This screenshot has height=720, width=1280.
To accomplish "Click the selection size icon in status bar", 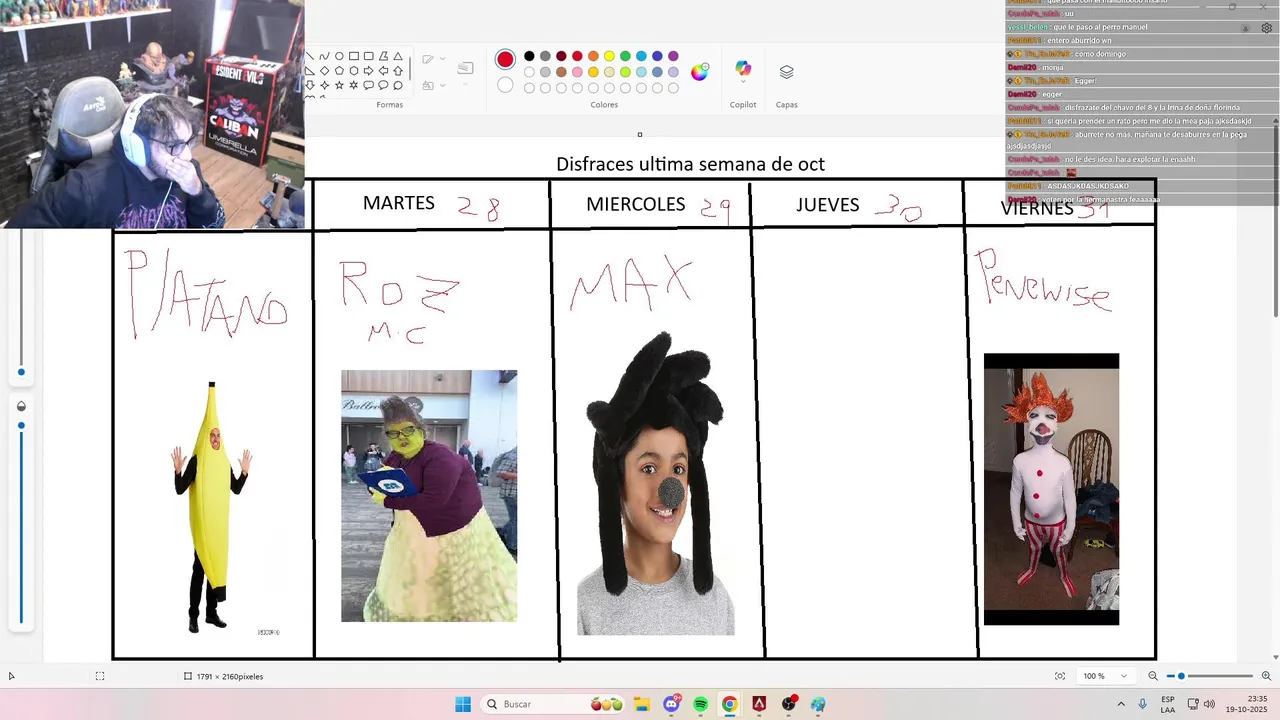I will 100,676.
